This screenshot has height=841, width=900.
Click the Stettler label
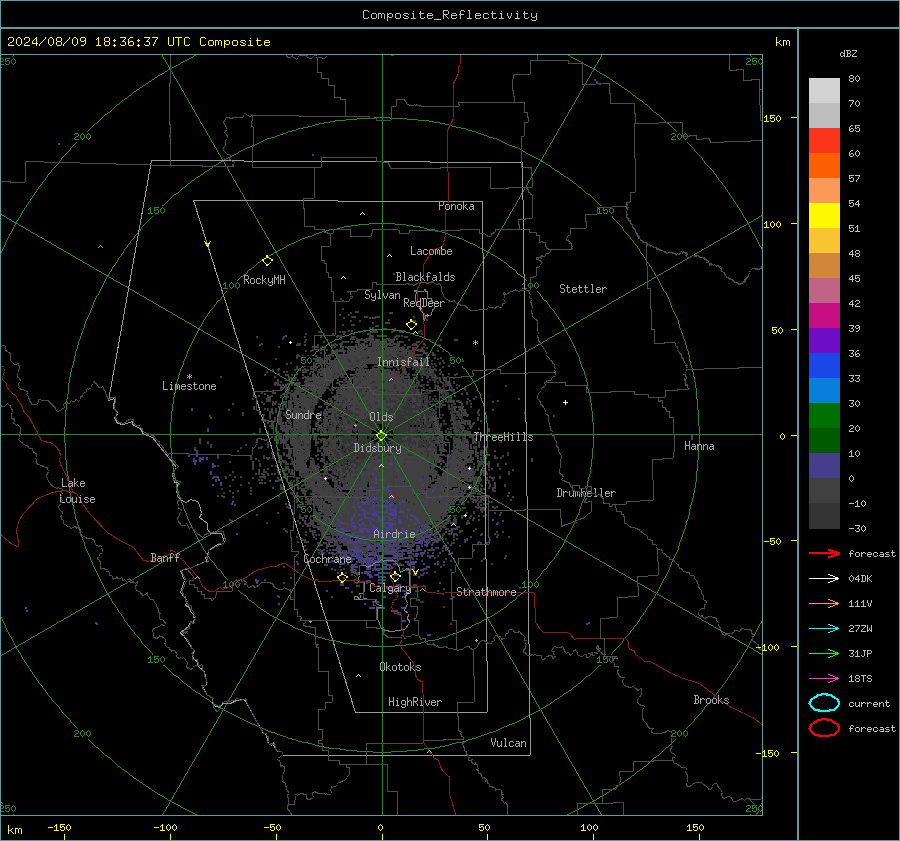point(583,289)
